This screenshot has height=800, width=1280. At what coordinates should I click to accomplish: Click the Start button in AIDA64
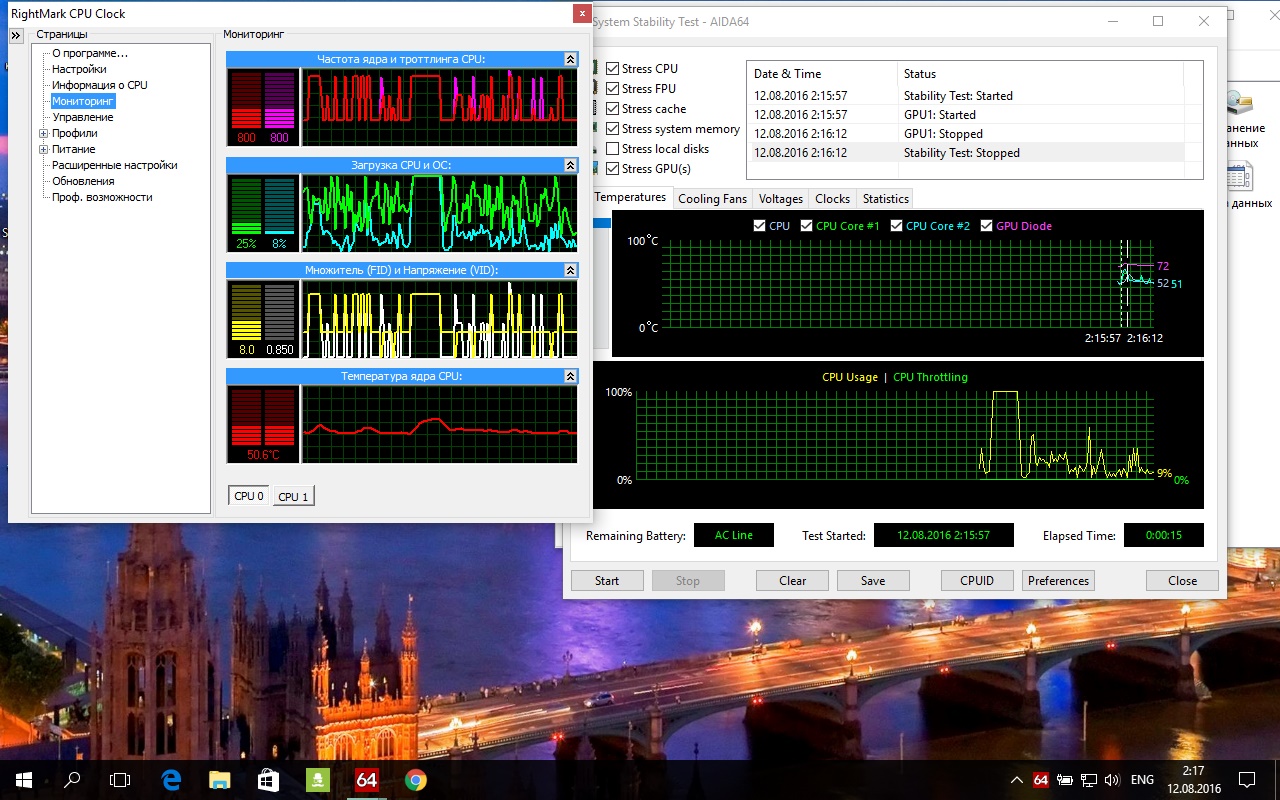pyautogui.click(x=607, y=580)
